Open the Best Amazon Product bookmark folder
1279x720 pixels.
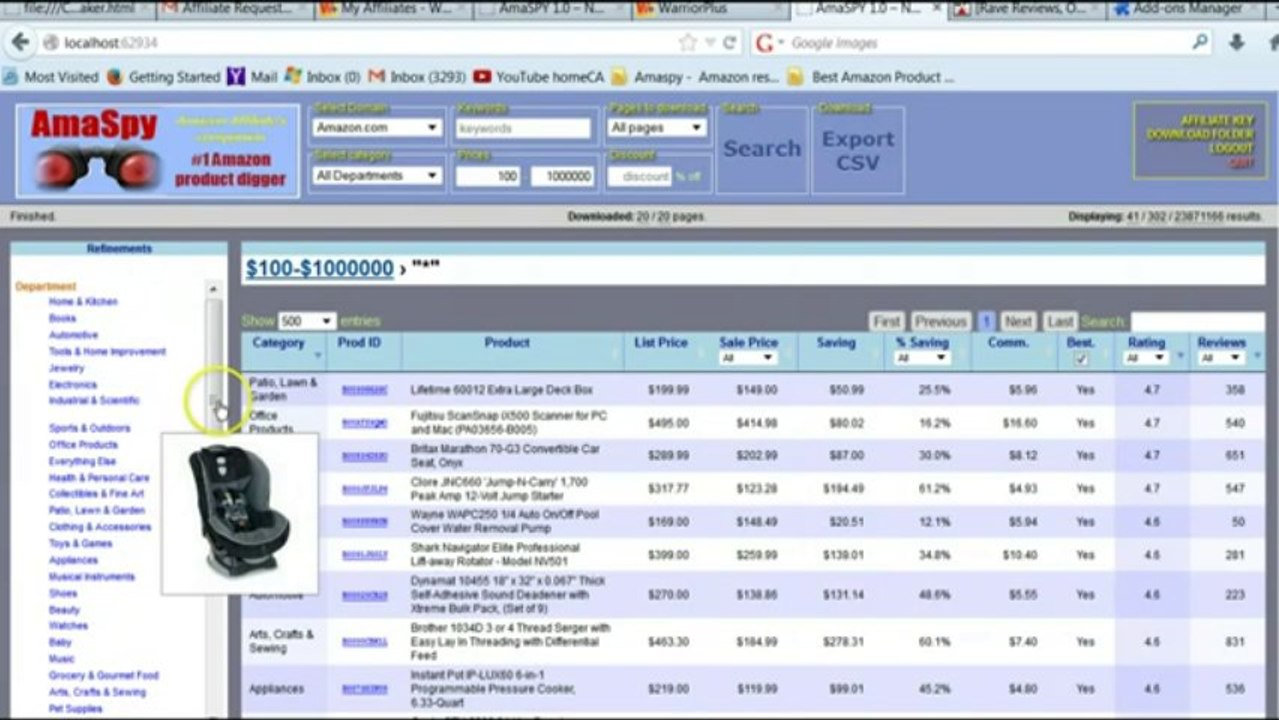tap(870, 77)
